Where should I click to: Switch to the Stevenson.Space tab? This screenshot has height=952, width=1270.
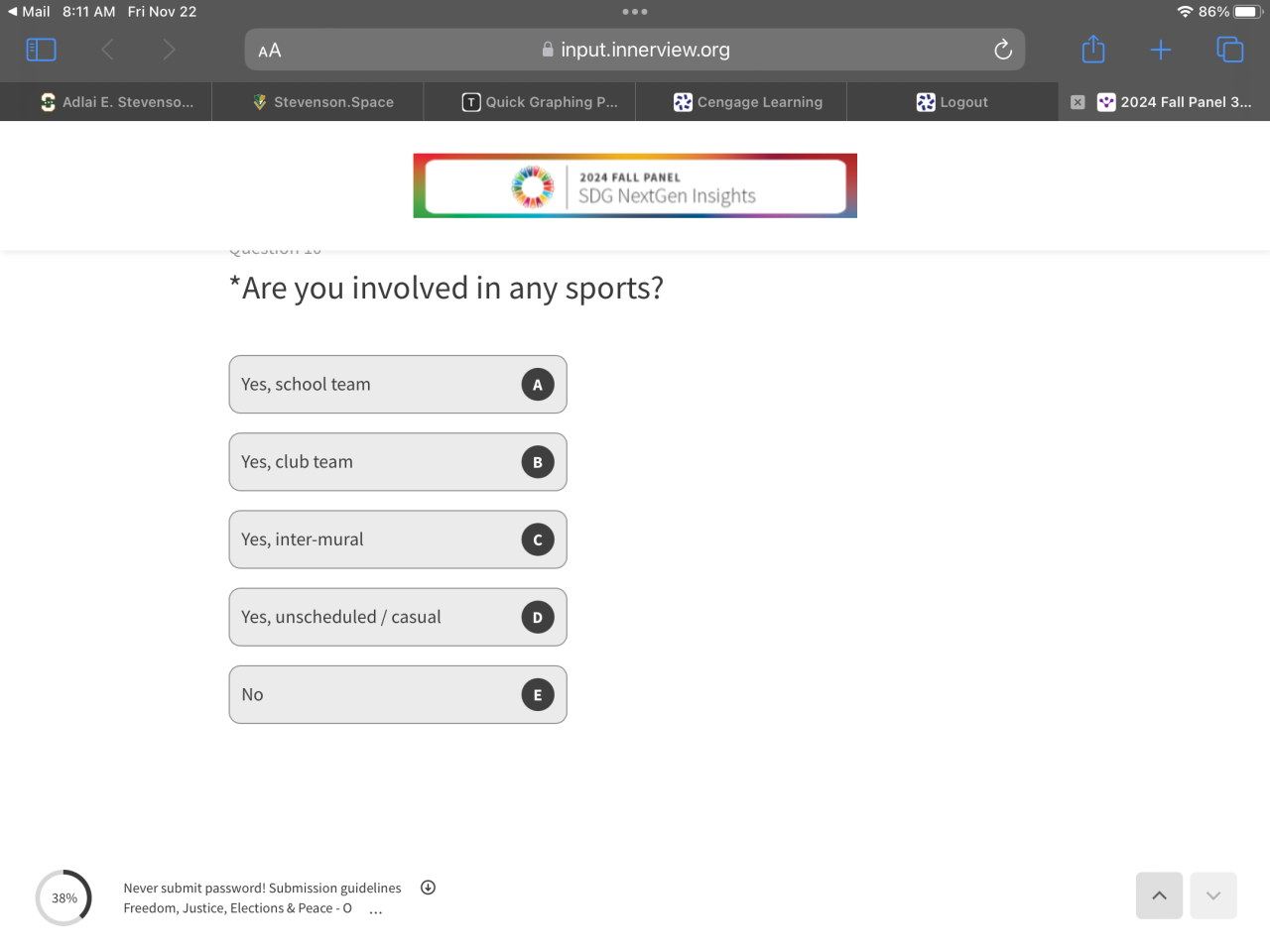pos(323,102)
